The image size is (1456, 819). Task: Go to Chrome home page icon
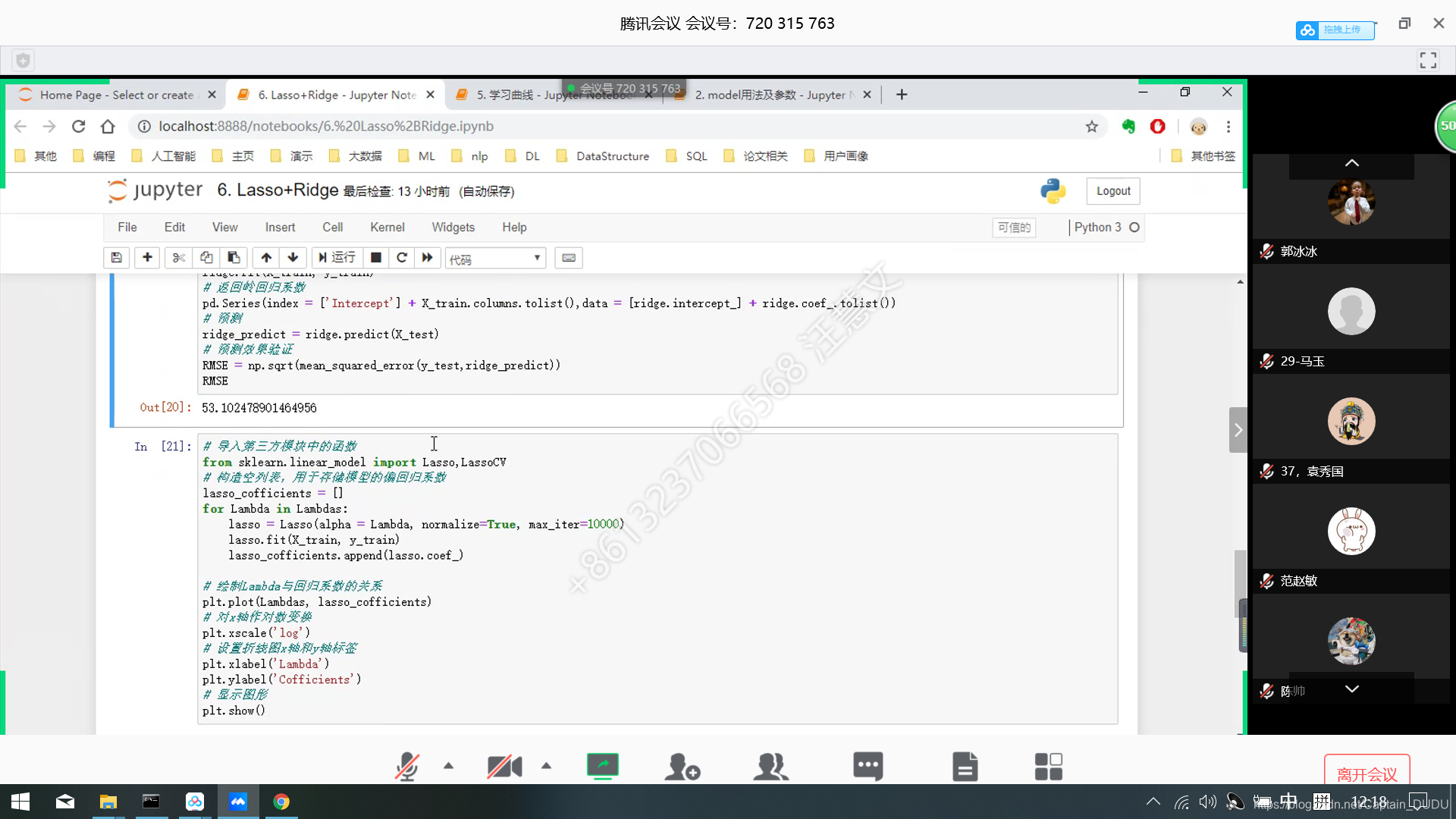(108, 126)
